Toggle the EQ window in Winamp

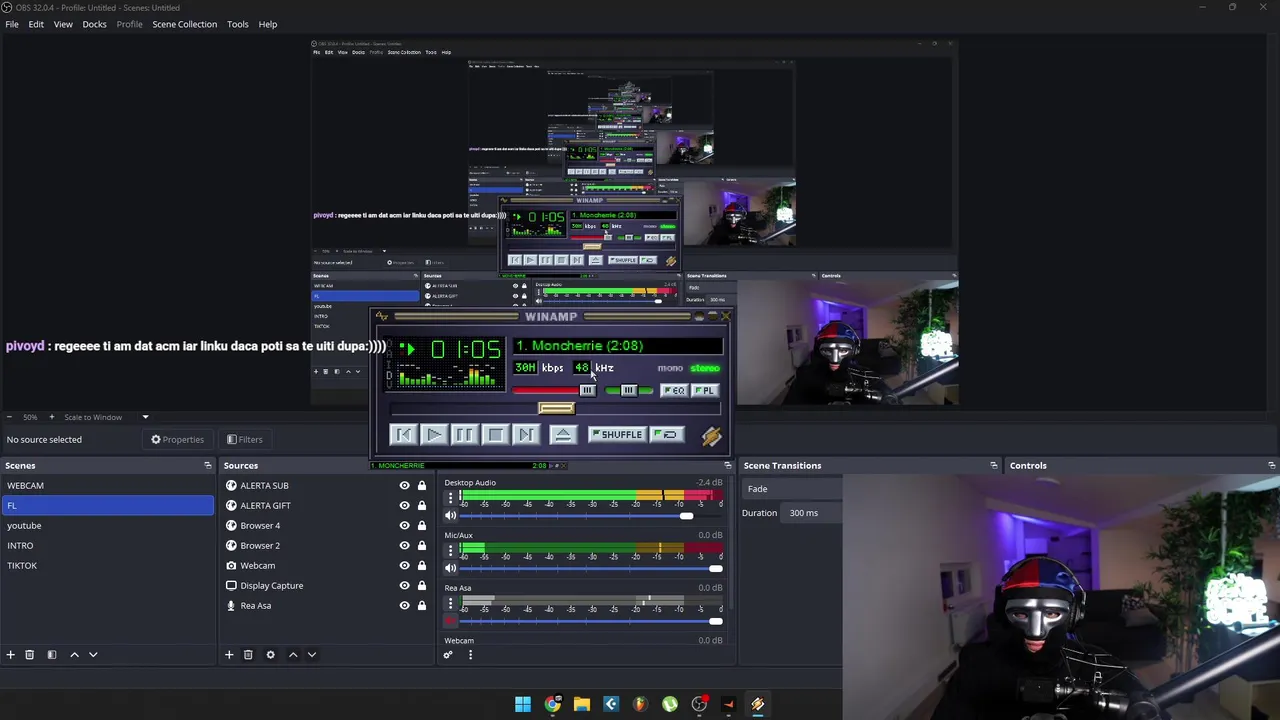(675, 390)
